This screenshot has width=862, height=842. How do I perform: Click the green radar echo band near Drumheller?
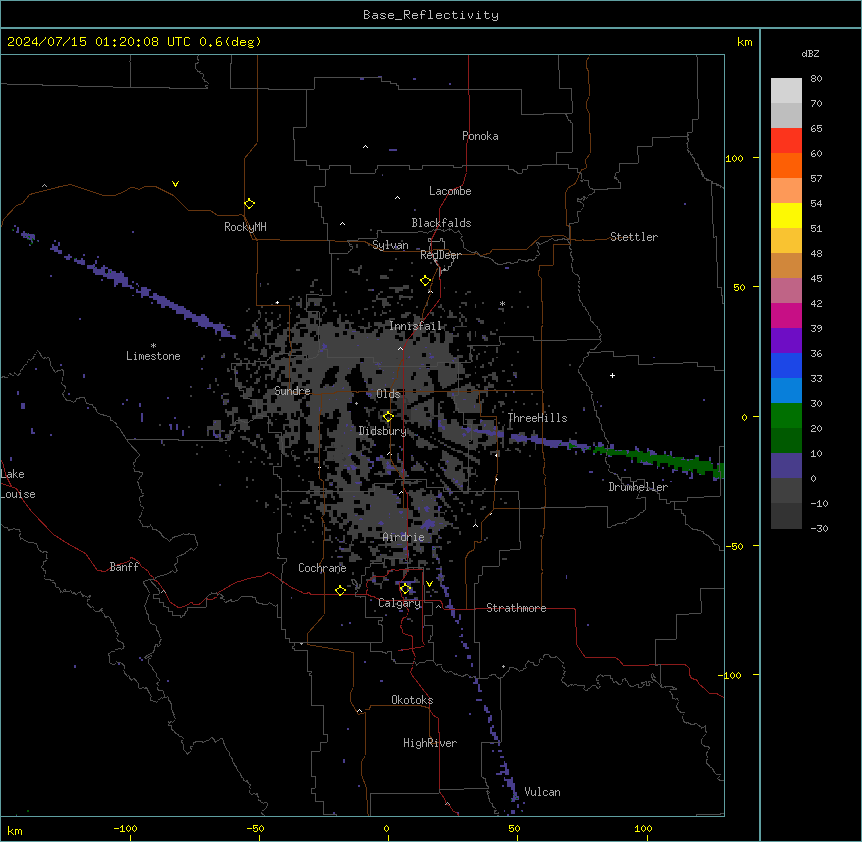[660, 458]
